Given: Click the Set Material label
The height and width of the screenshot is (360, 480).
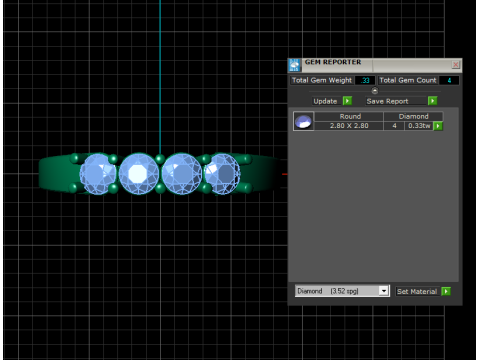Looking at the screenshot, I should [x=417, y=291].
